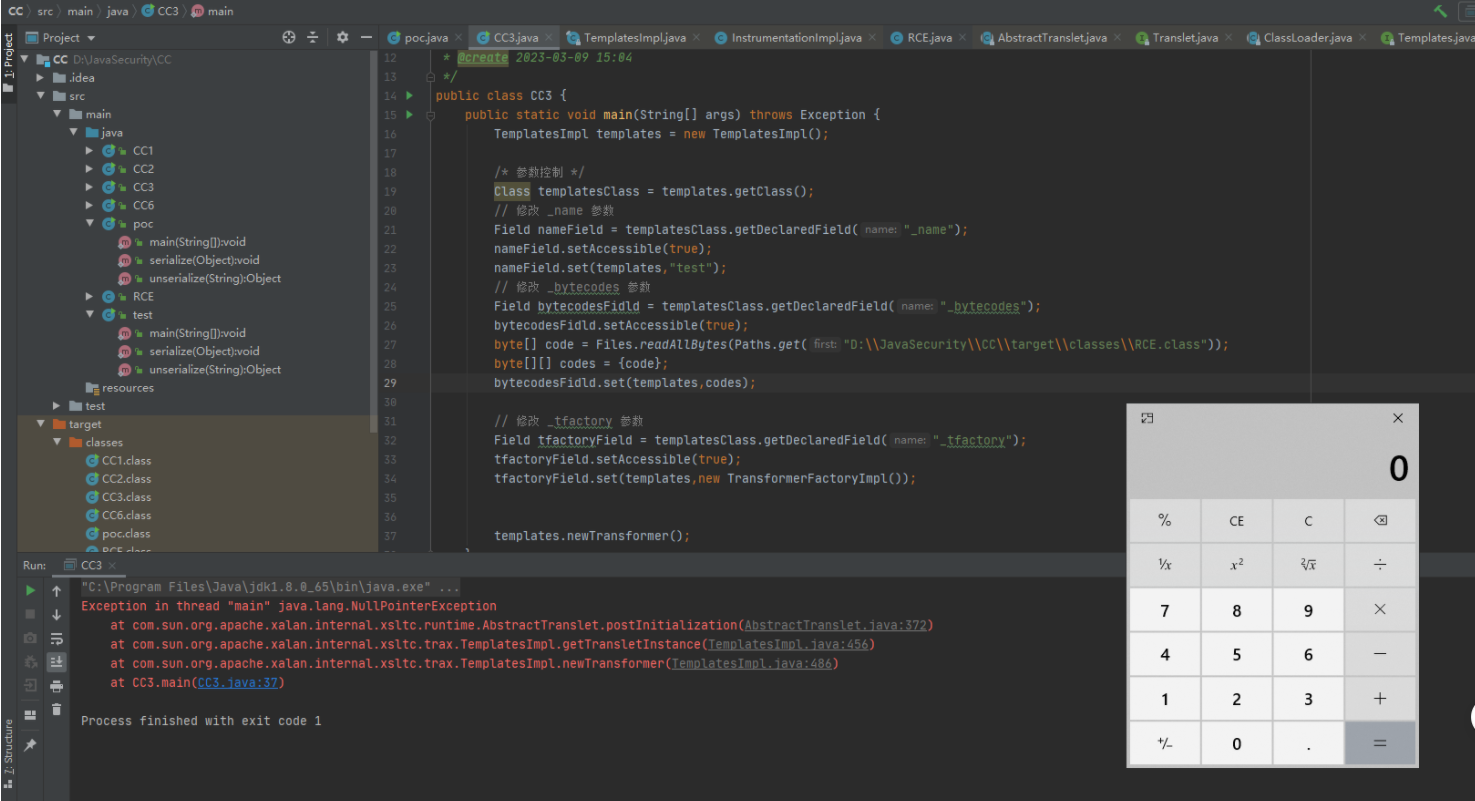Rerun CC3 with the green play icon
The height and width of the screenshot is (801, 1475).
pos(31,591)
